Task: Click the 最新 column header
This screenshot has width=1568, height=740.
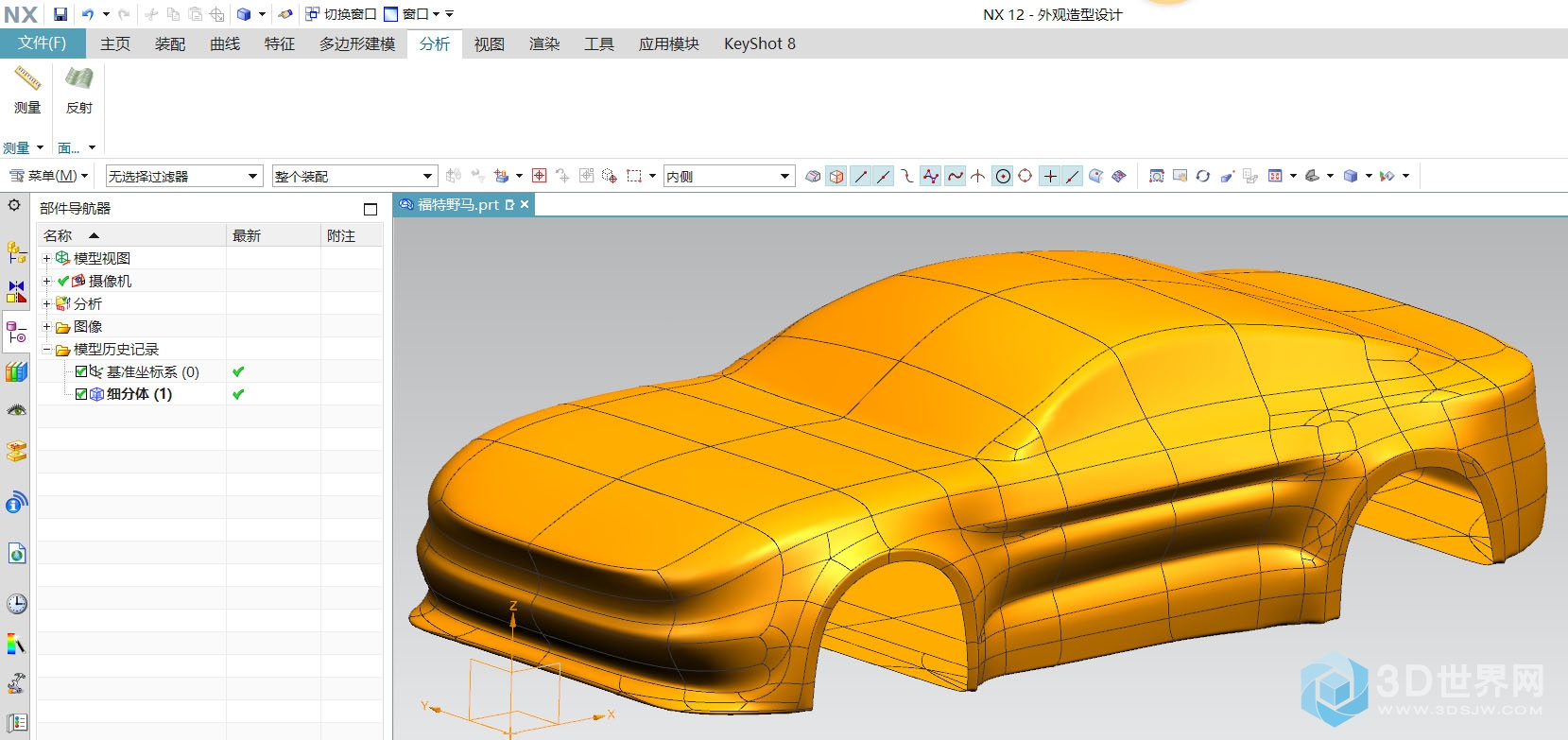Action: [273, 235]
